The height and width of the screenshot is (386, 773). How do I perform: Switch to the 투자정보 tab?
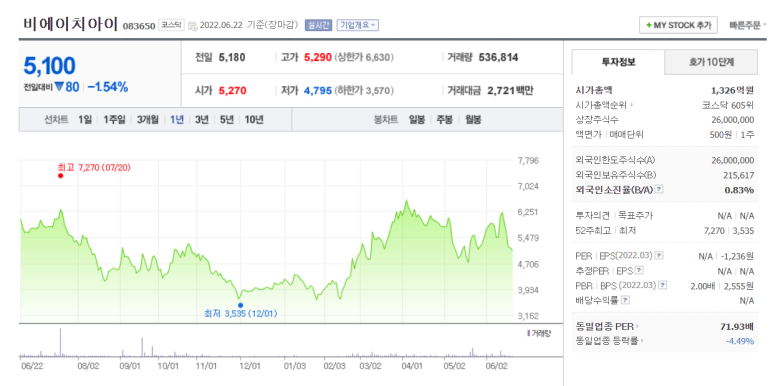pos(618,63)
